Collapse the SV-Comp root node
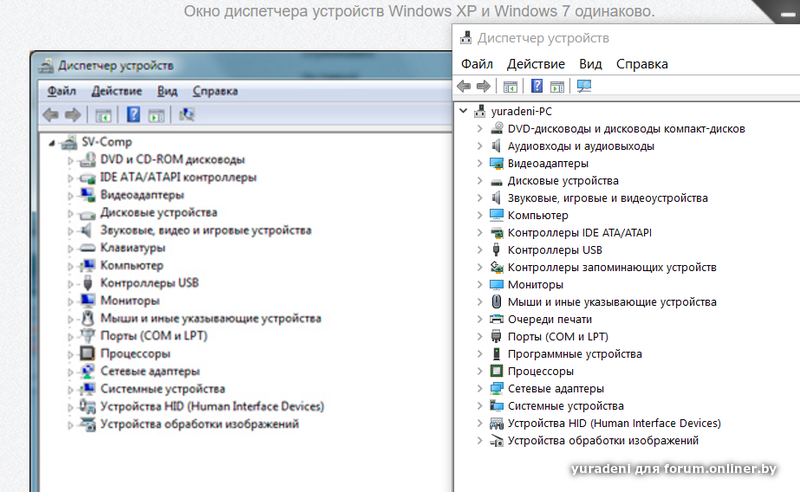800x492 pixels. (x=52, y=143)
